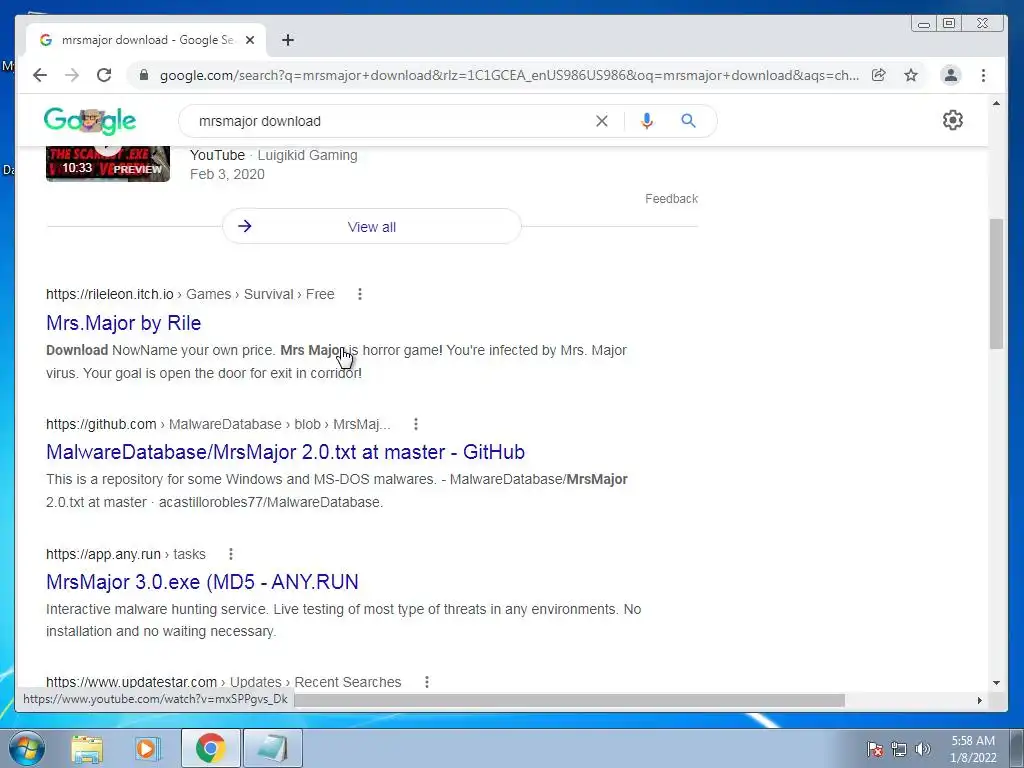Go back to the previous page

(x=40, y=75)
